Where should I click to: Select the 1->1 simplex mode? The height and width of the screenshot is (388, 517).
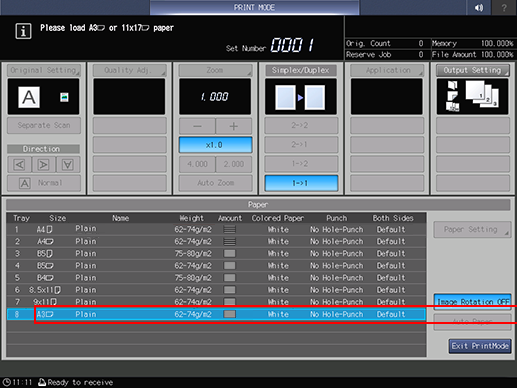[301, 183]
